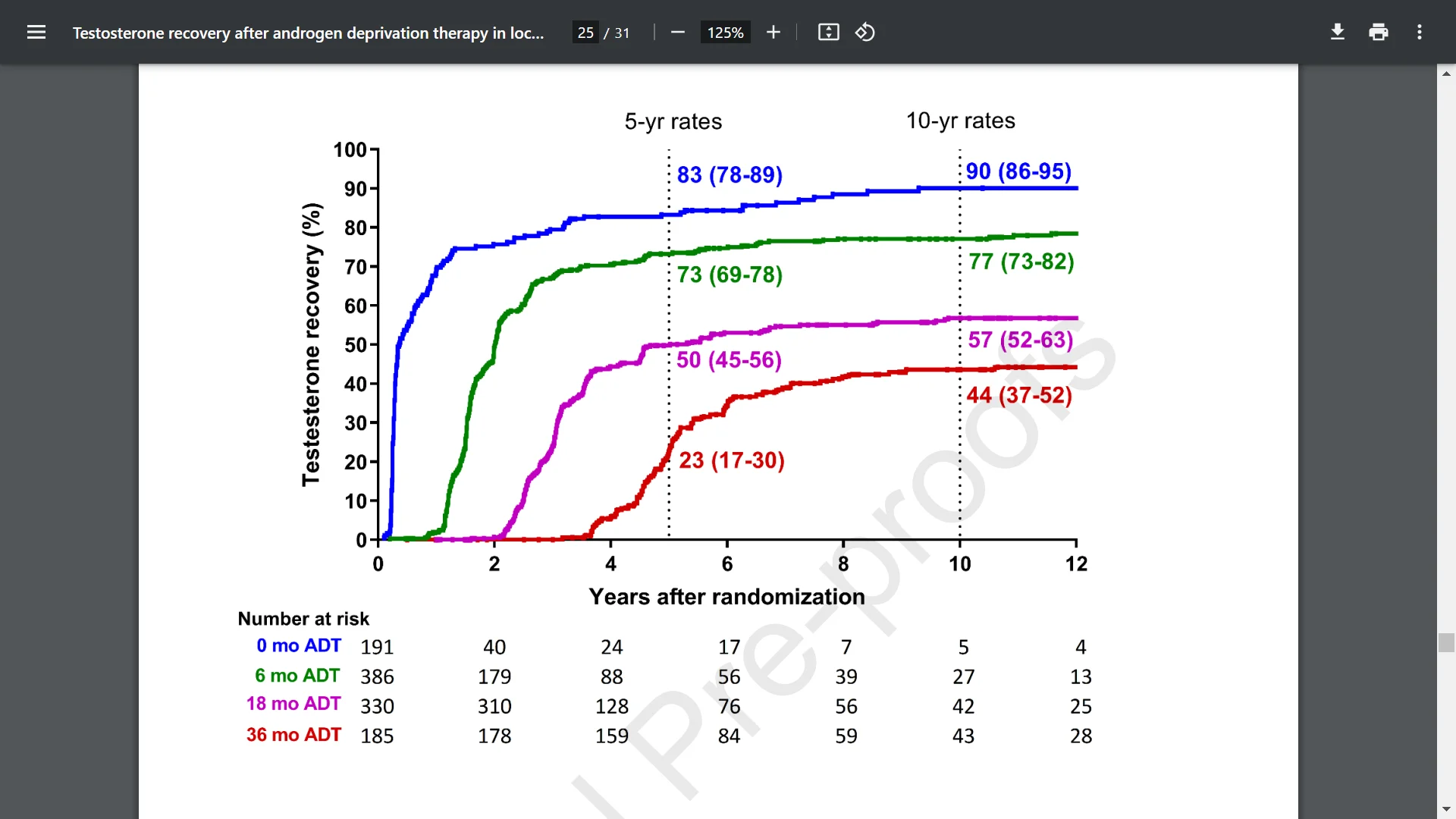The width and height of the screenshot is (1456, 819).
Task: Click the blue '90 (86-95)' value
Action: [1018, 171]
